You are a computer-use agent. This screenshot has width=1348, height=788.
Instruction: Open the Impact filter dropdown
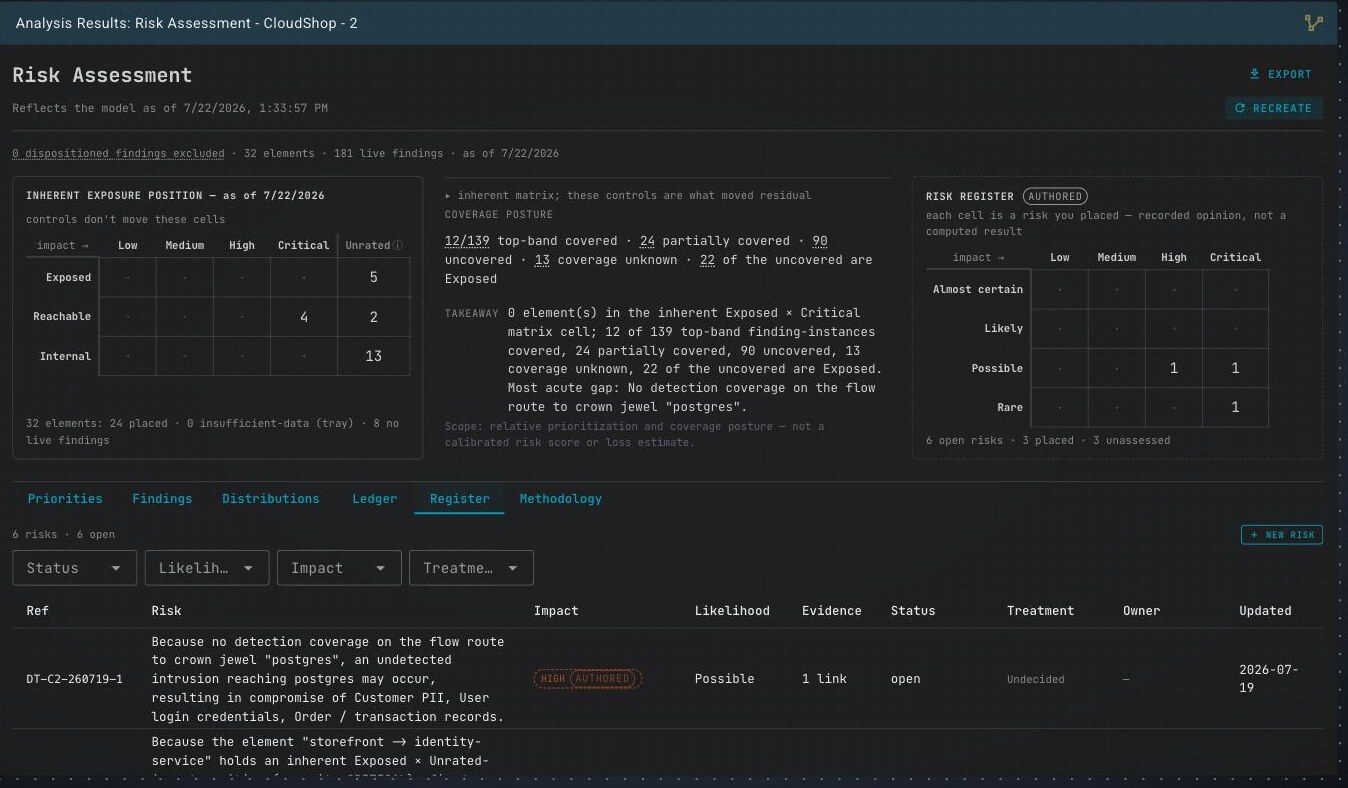339,568
